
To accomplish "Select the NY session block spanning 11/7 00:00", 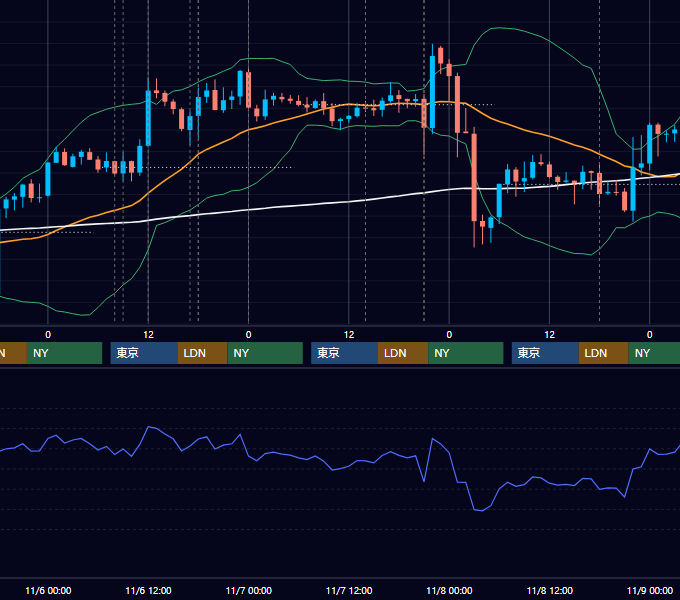I will pos(265,353).
